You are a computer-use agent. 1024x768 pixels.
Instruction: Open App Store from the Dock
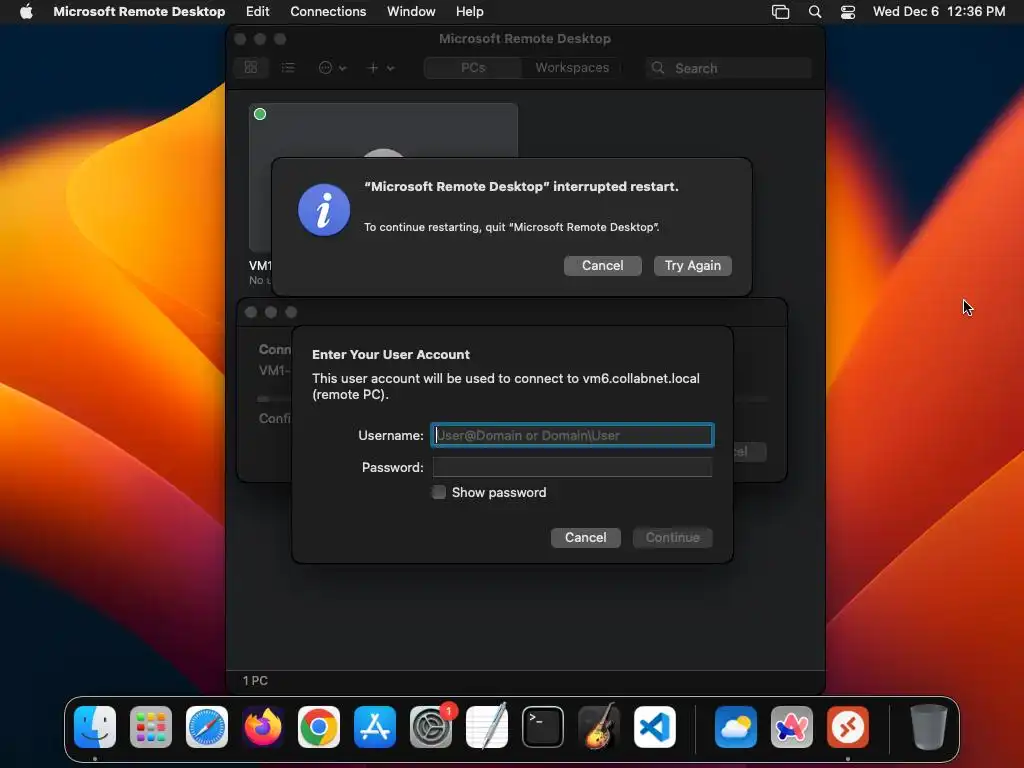(x=375, y=726)
